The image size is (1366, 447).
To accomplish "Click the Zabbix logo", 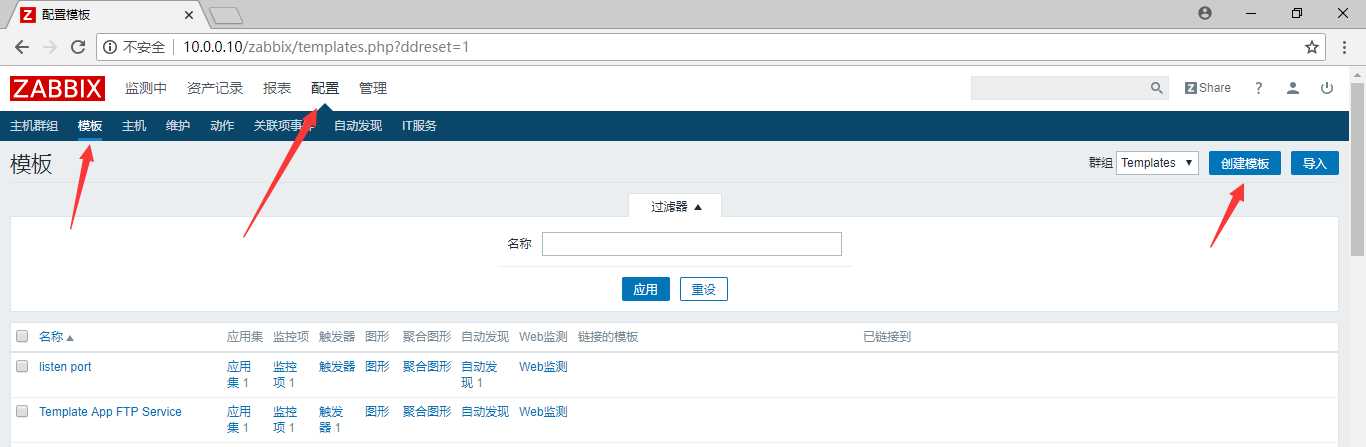I will coord(57,88).
